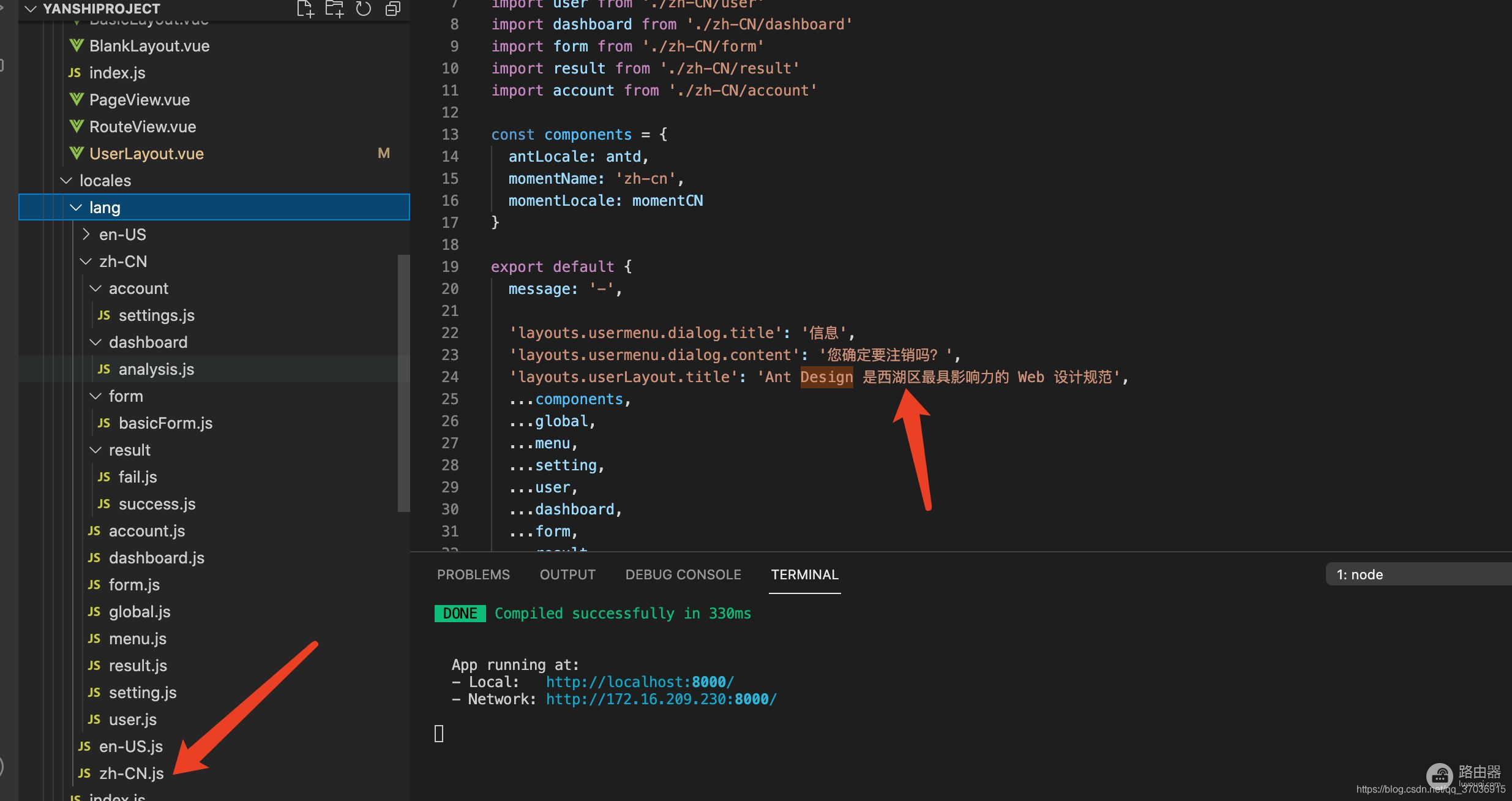Switch to the OUTPUT panel tab
The width and height of the screenshot is (1512, 801).
[567, 574]
